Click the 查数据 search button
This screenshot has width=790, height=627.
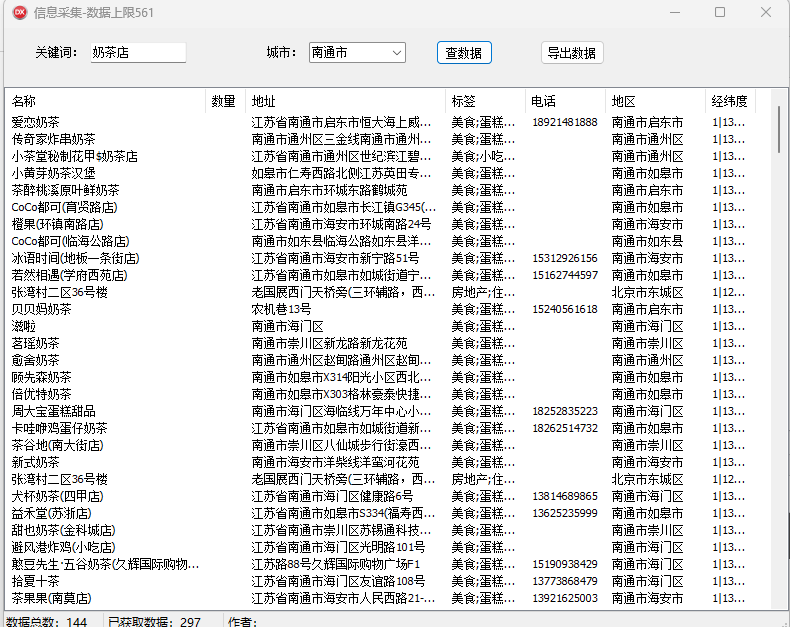(x=464, y=53)
